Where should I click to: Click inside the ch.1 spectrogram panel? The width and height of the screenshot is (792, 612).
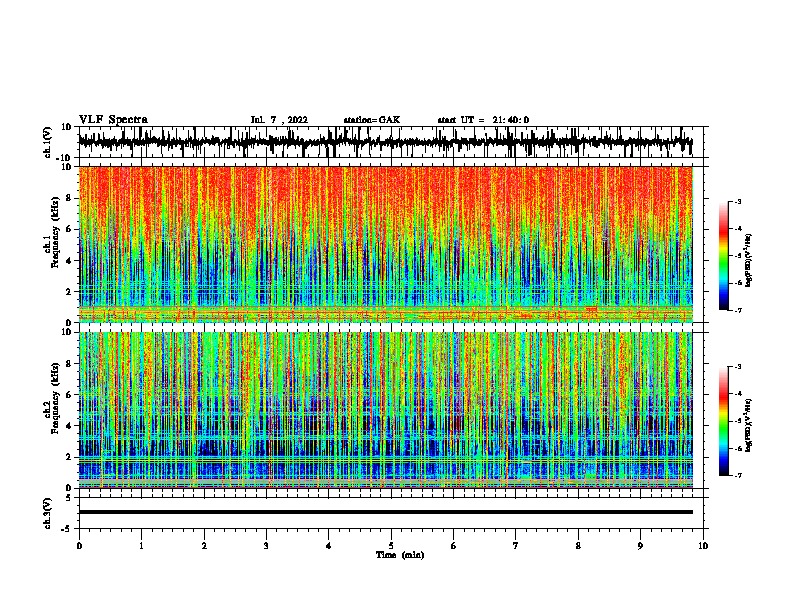pos(385,244)
